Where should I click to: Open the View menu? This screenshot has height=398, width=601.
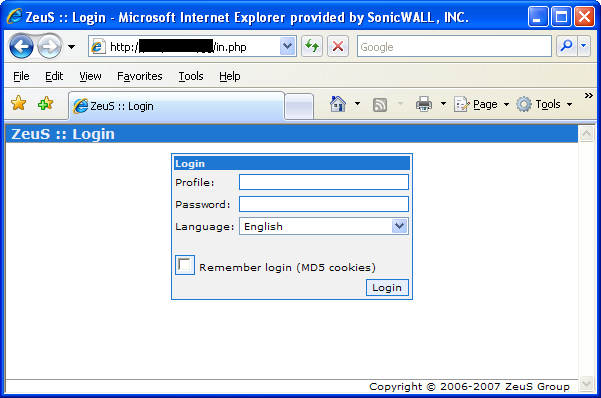pos(90,76)
